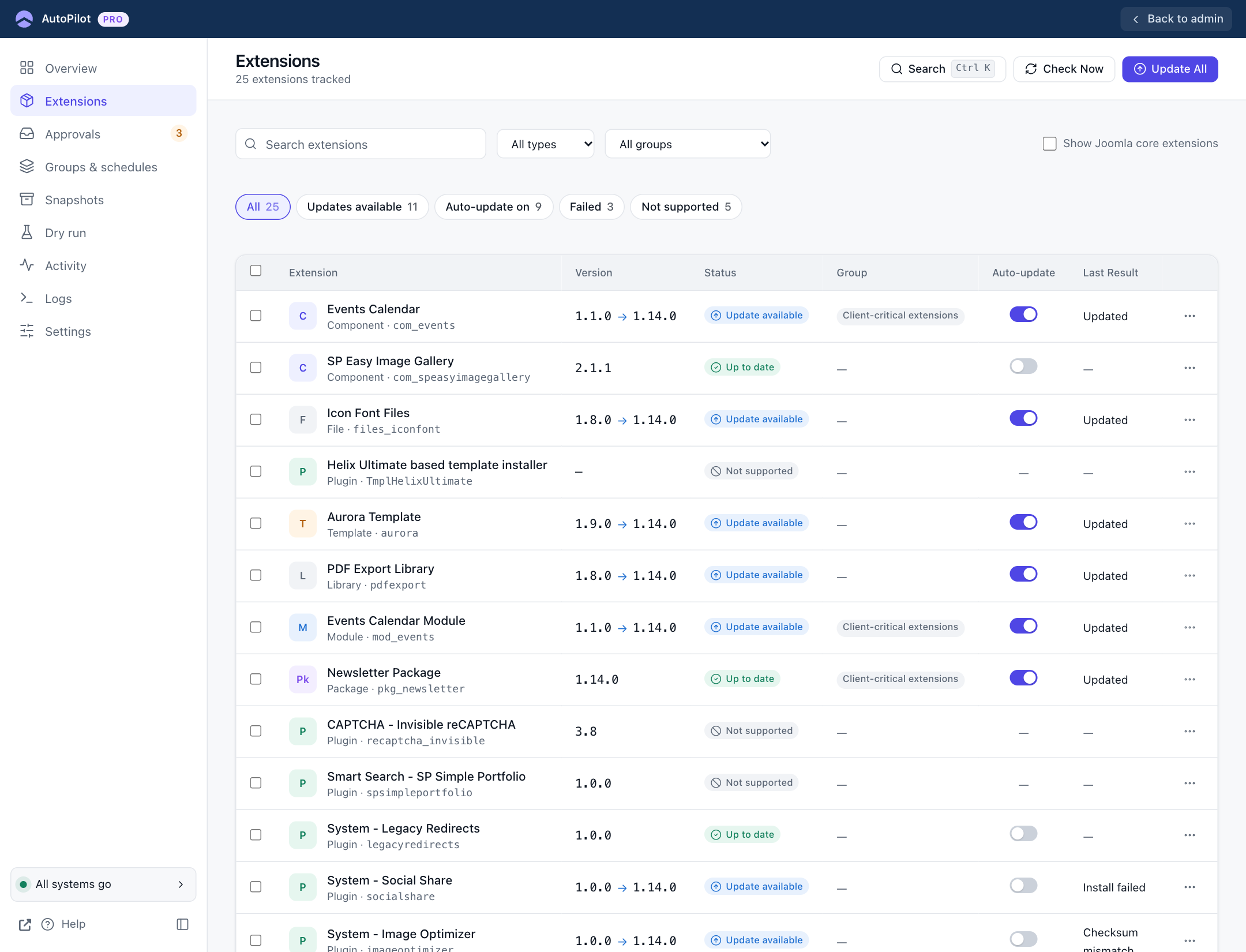The image size is (1246, 952).
Task: Open the Snapshots section
Action: pyautogui.click(x=103, y=200)
